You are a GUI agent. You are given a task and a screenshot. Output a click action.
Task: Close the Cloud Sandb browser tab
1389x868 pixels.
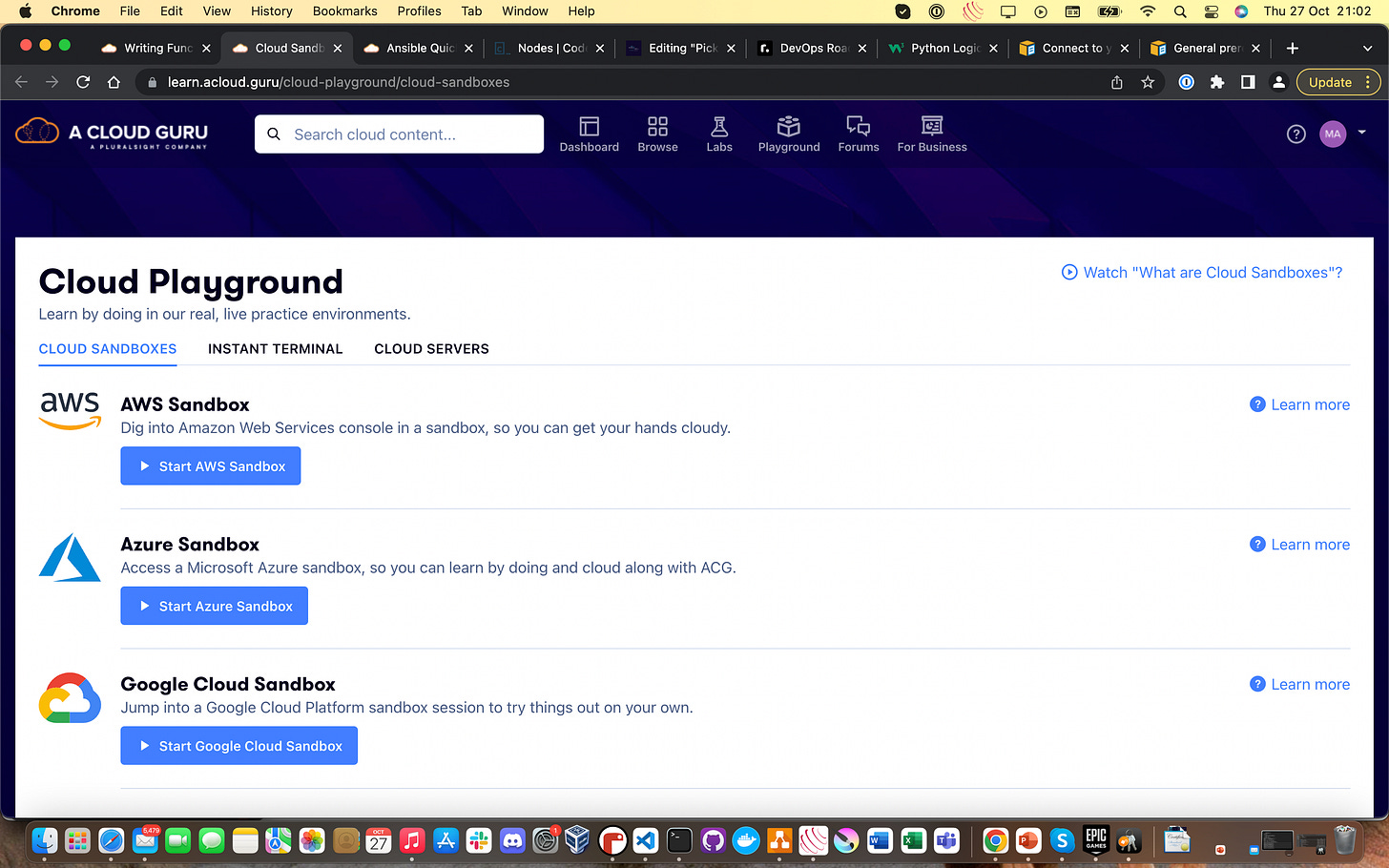338,48
